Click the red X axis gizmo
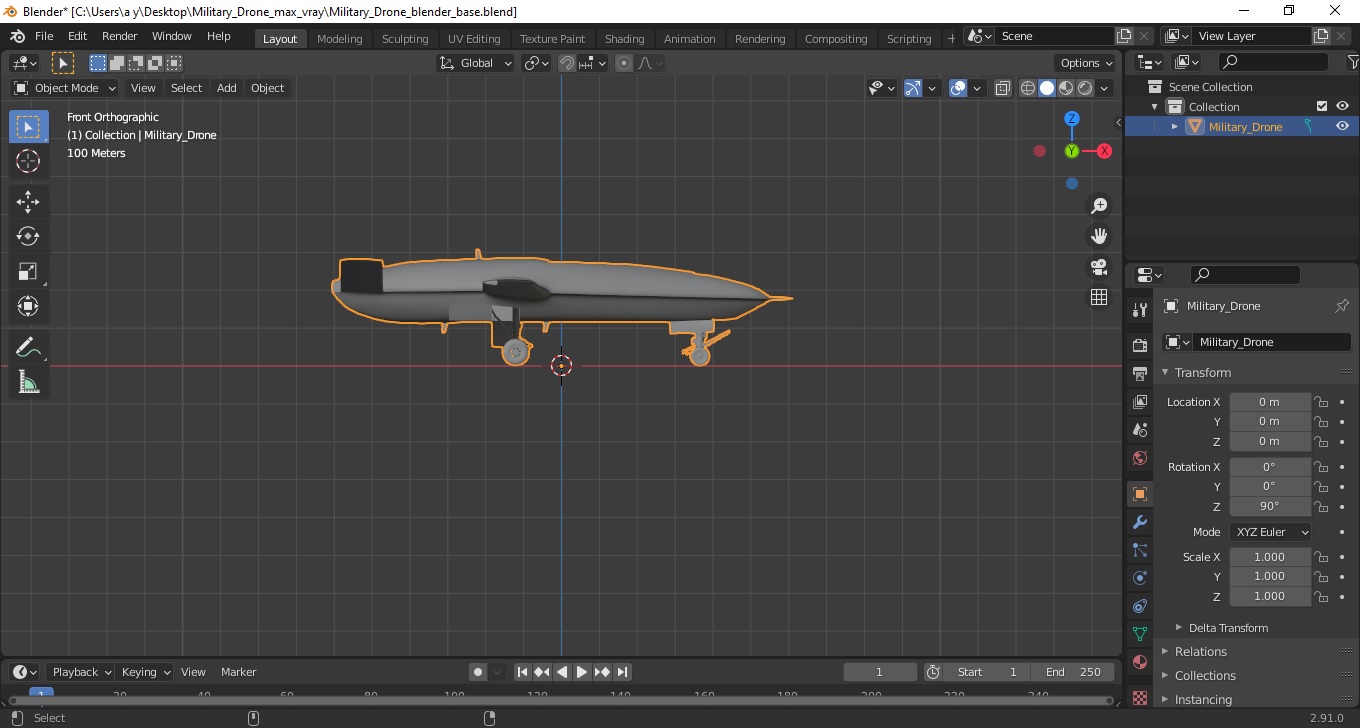 [x=1104, y=151]
